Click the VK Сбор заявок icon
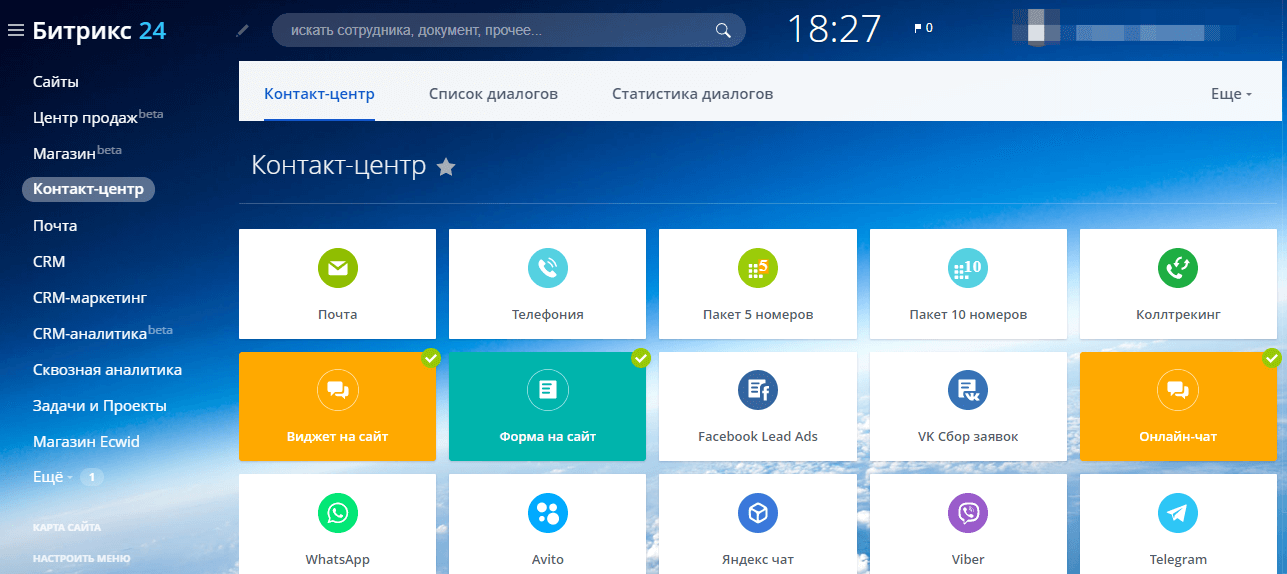The image size is (1287, 574). tap(967, 390)
